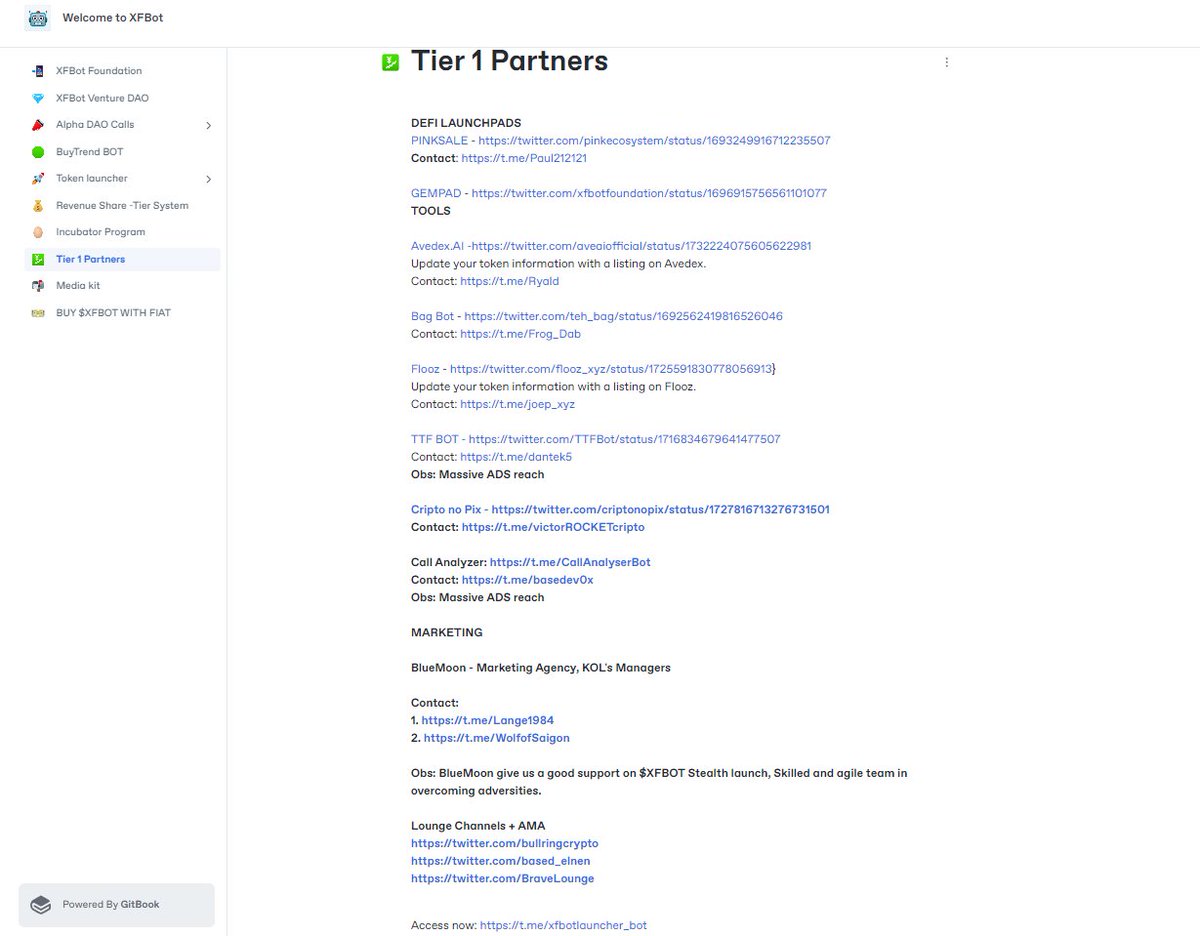This screenshot has height=936, width=1200.
Task: Open XFBot Venture DAO page
Action: coord(102,98)
